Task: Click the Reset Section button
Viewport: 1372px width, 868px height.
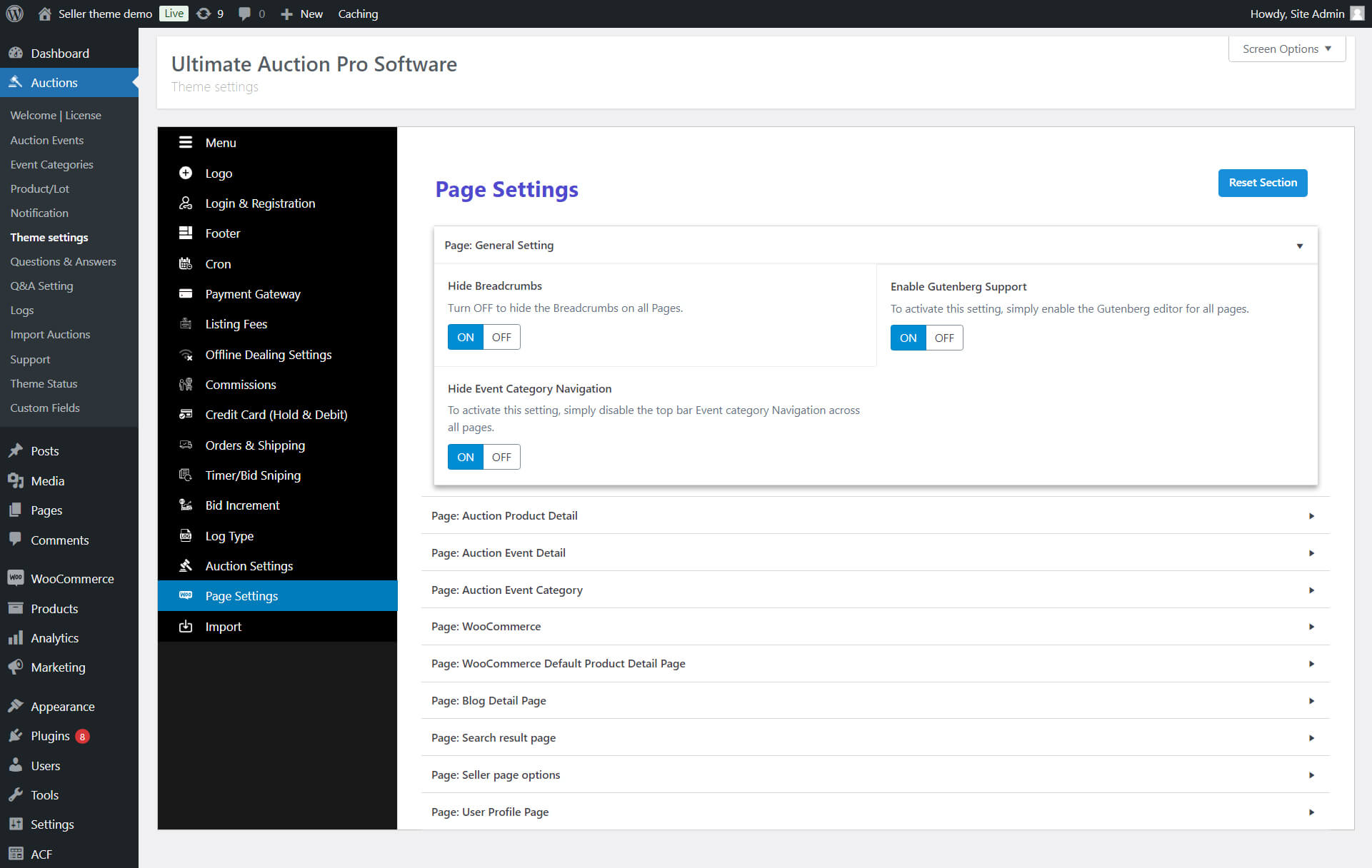Action: click(x=1263, y=183)
